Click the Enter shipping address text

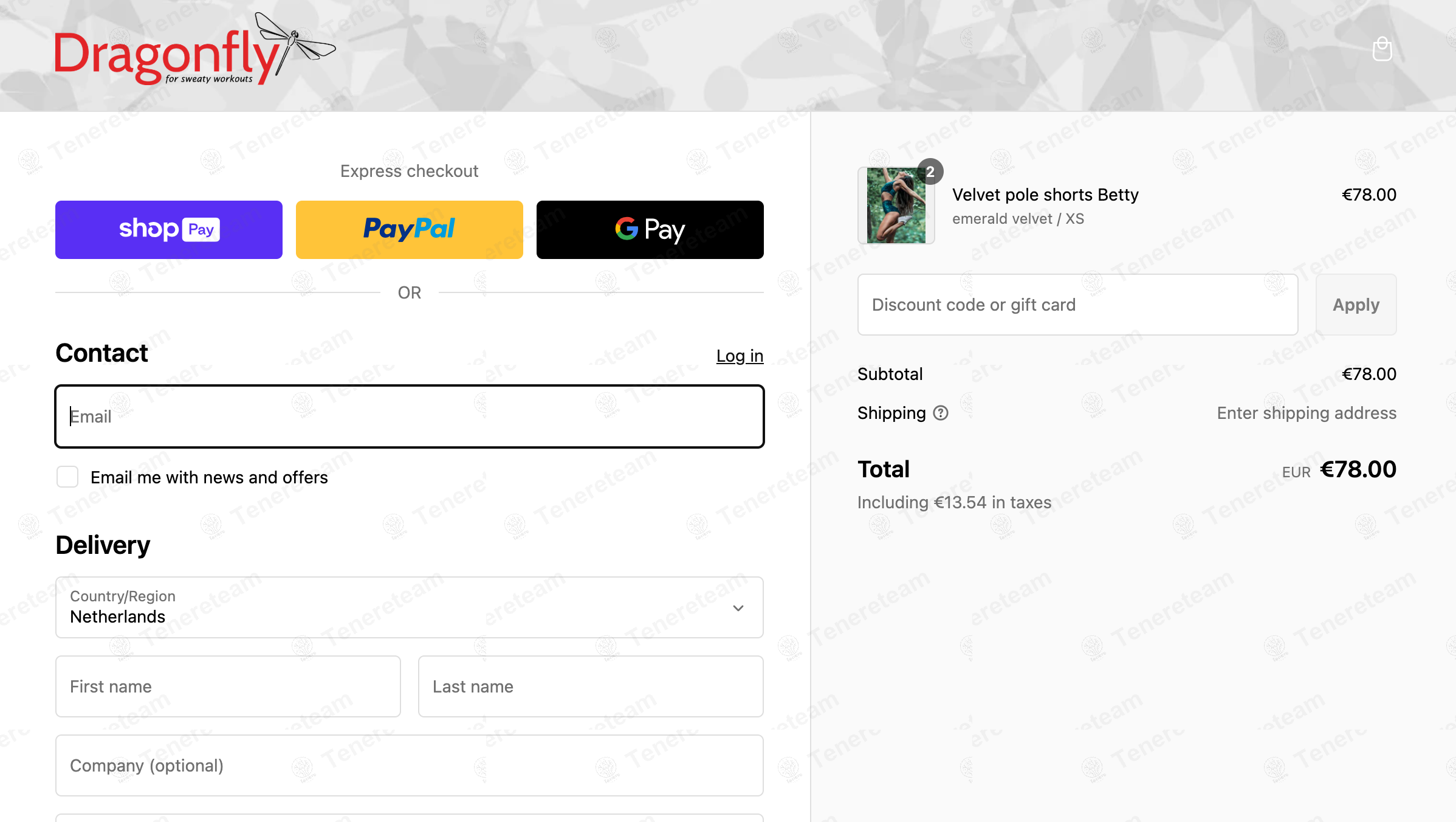tap(1307, 413)
